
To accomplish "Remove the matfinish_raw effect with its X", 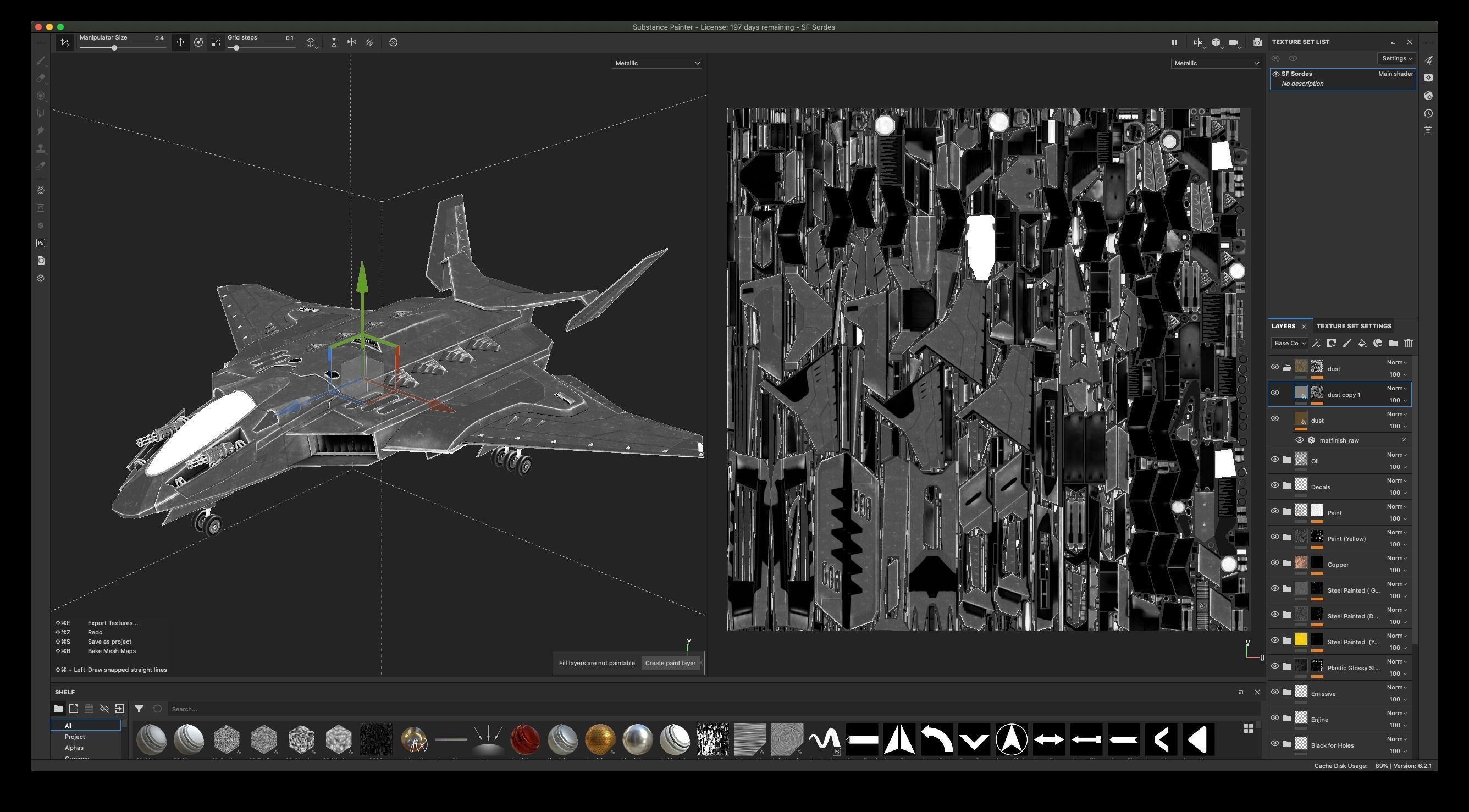I will point(1404,440).
